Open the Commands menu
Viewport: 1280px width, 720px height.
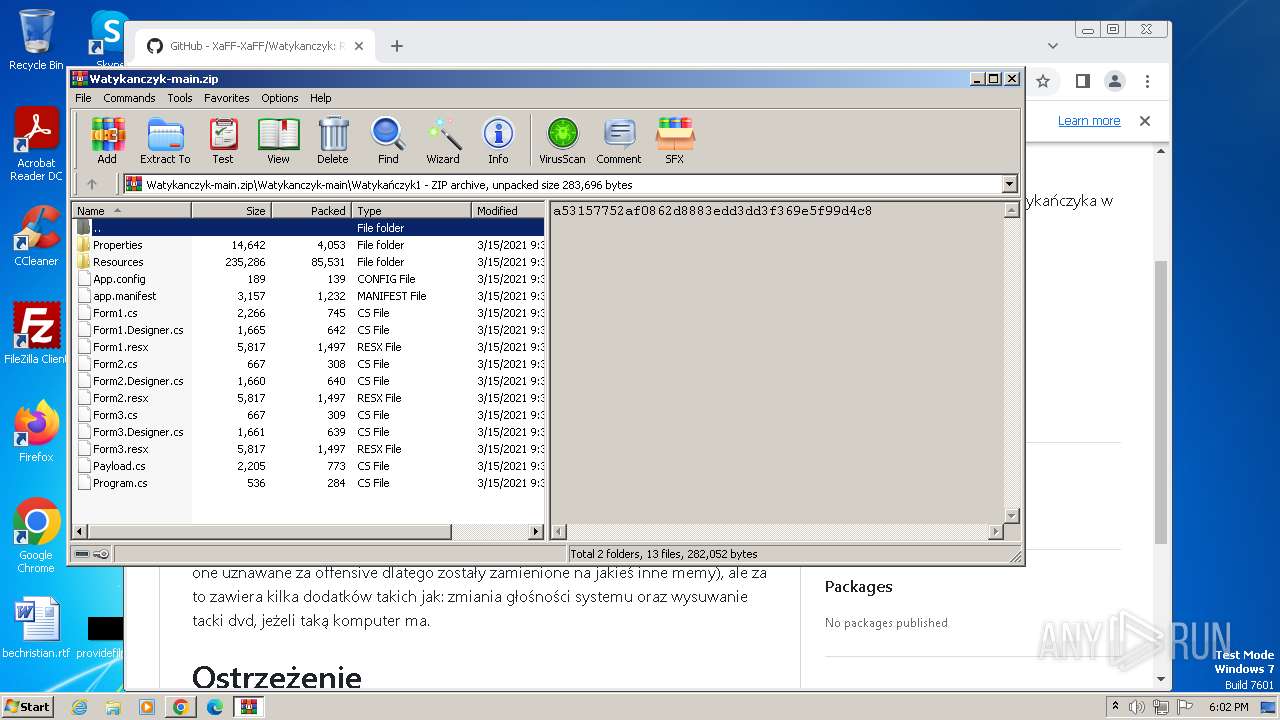(129, 98)
